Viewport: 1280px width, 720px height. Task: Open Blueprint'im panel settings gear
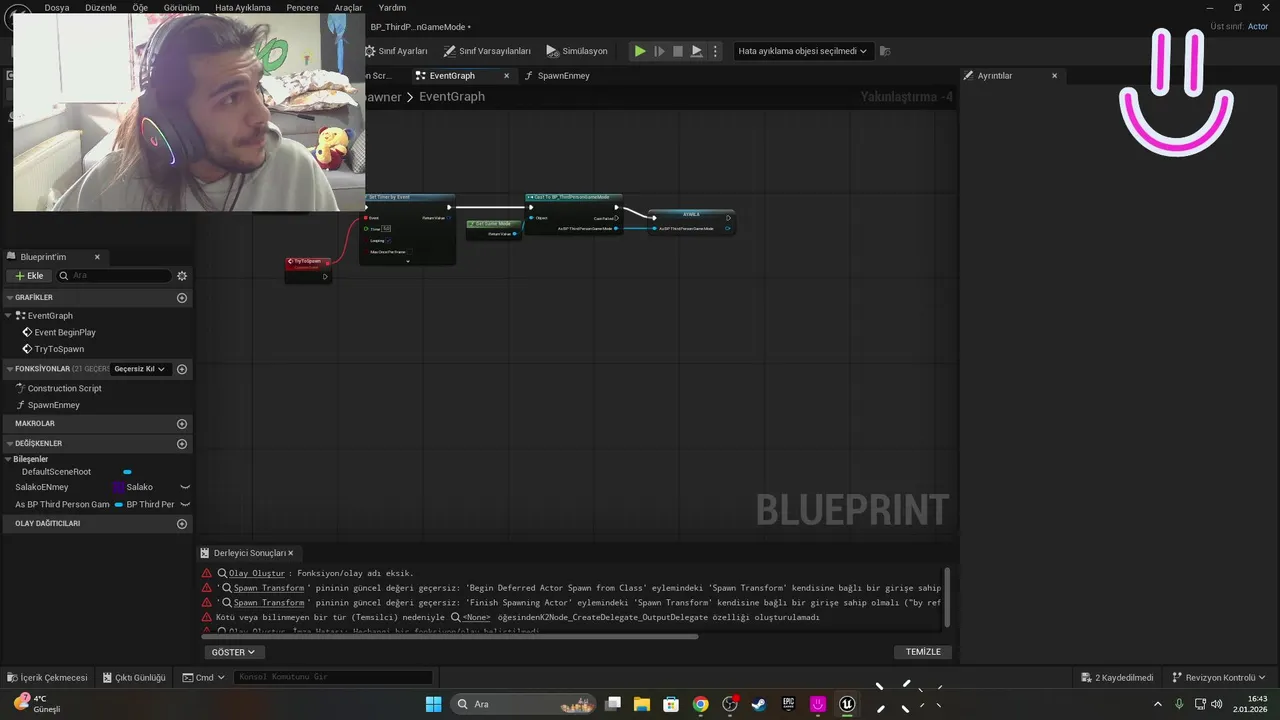[x=182, y=276]
